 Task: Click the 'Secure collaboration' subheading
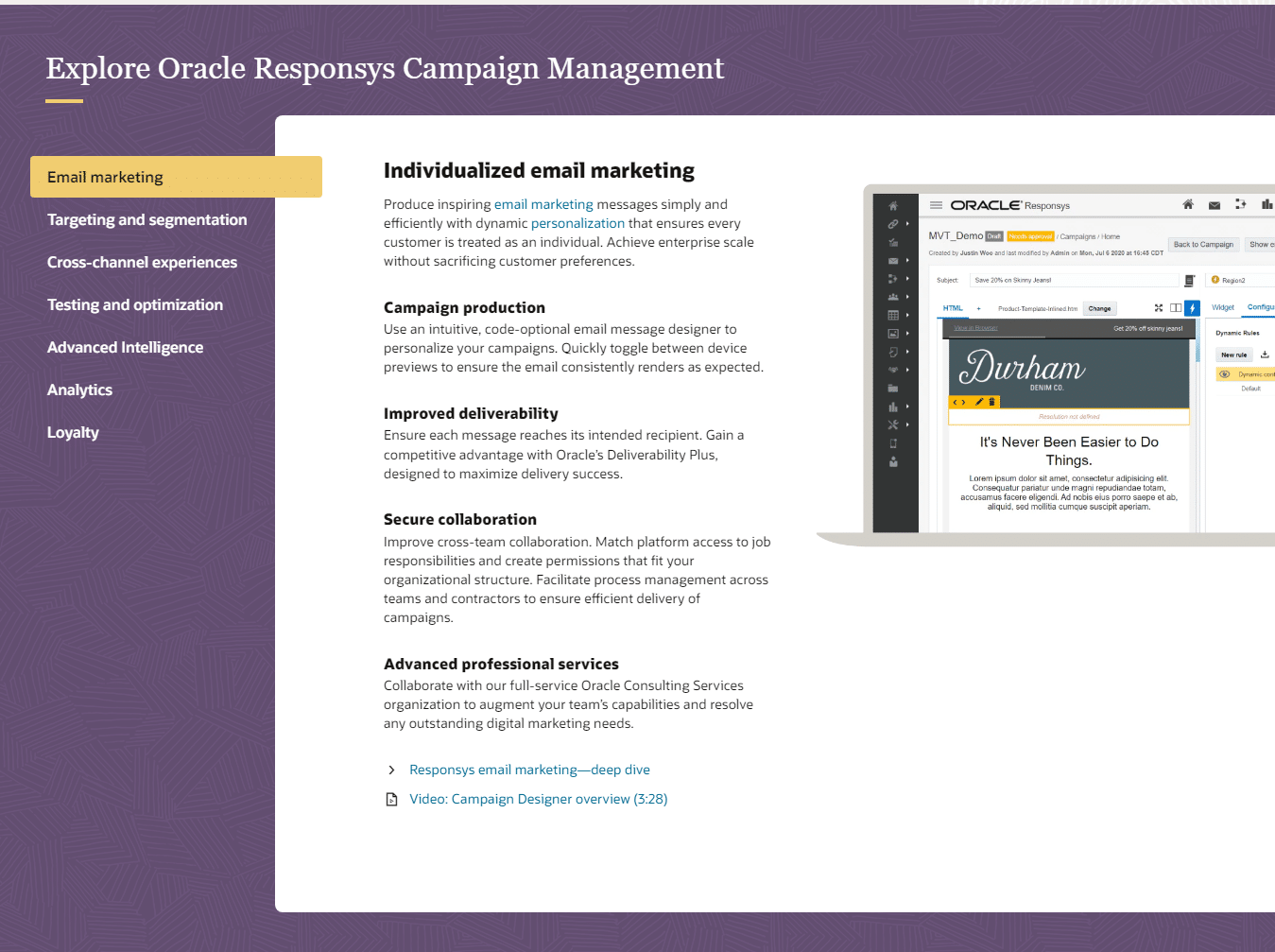[460, 519]
